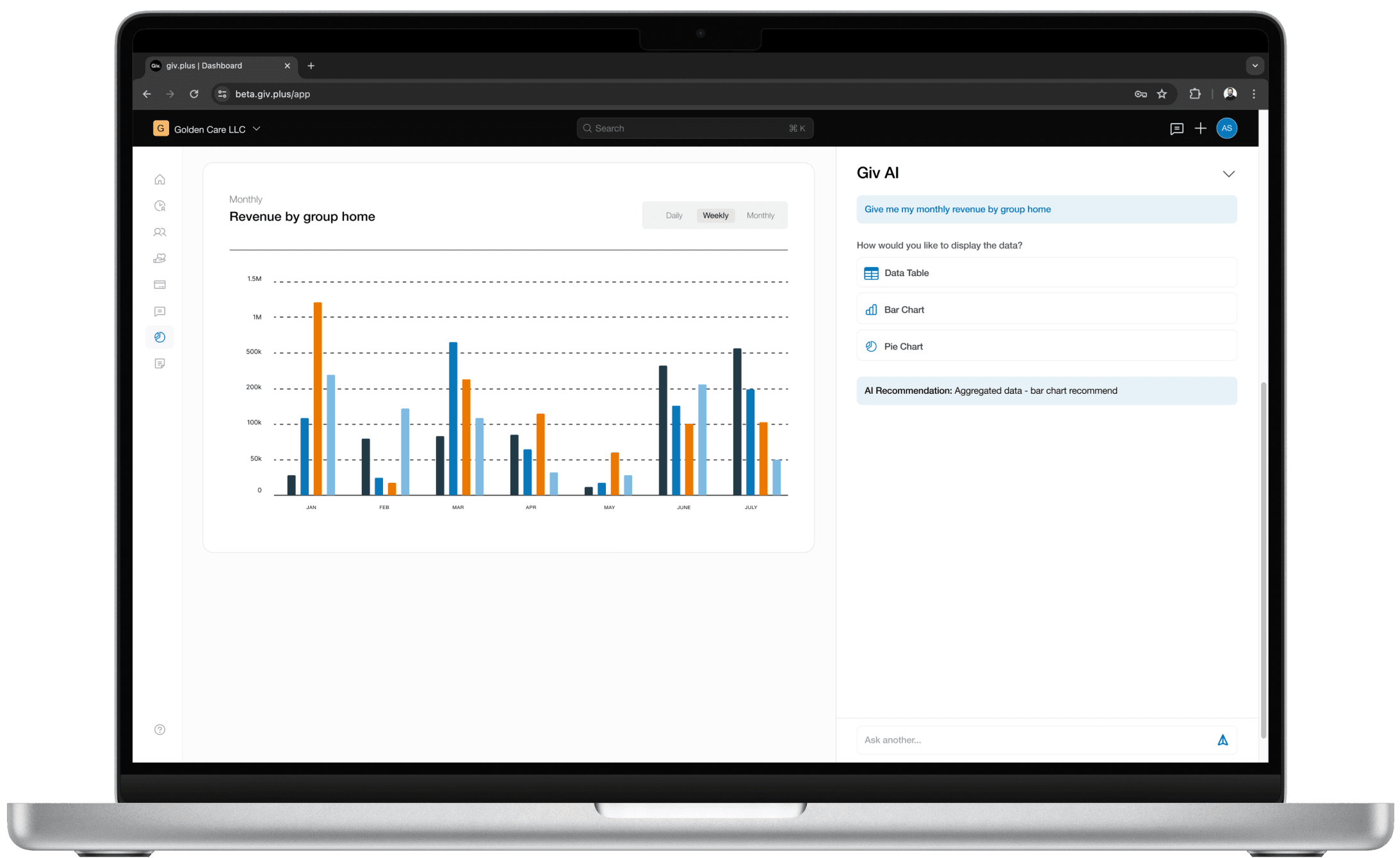
Task: Open the credit card billing sidebar icon
Action: (x=159, y=284)
